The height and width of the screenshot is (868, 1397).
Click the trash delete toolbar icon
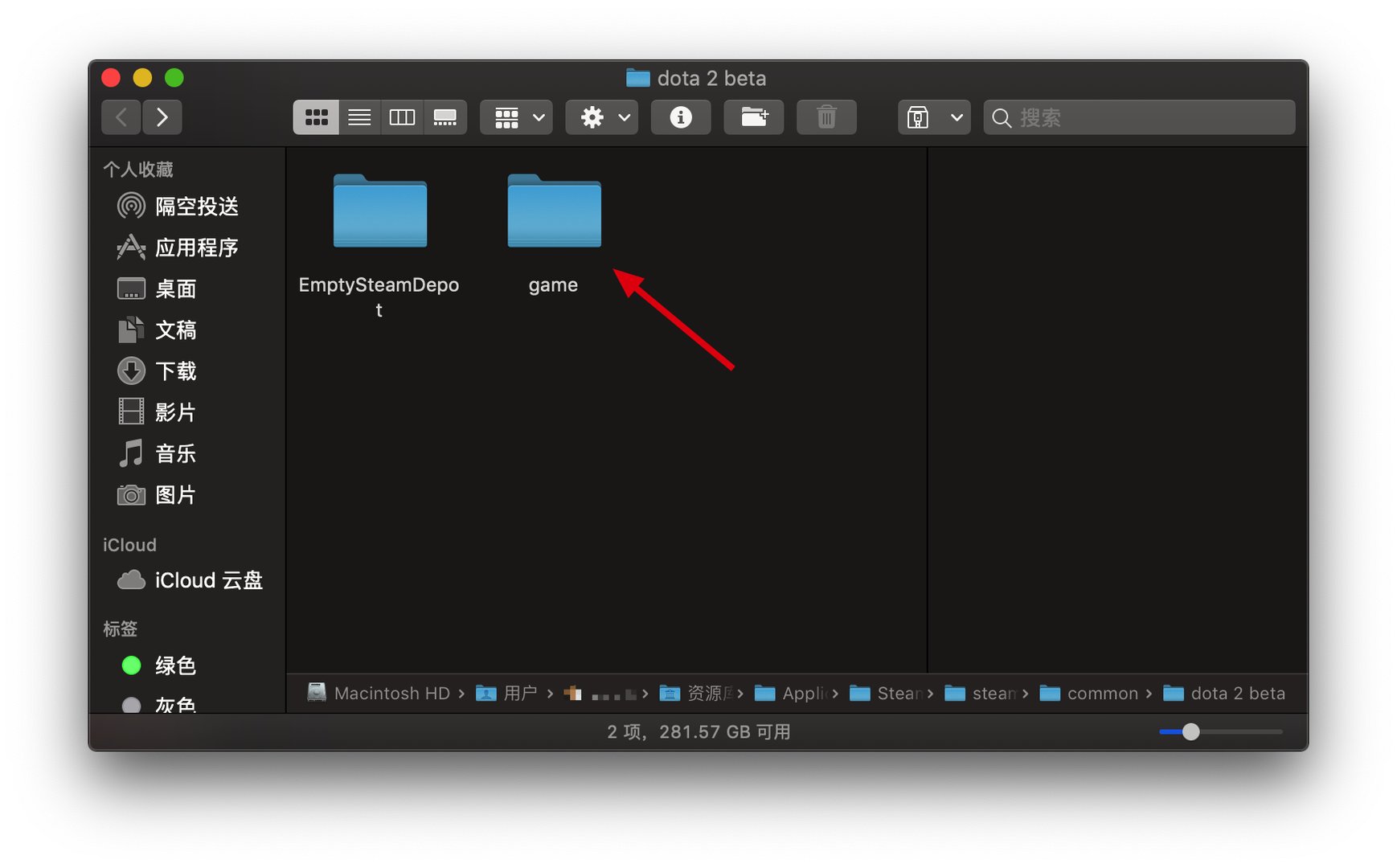[x=826, y=117]
